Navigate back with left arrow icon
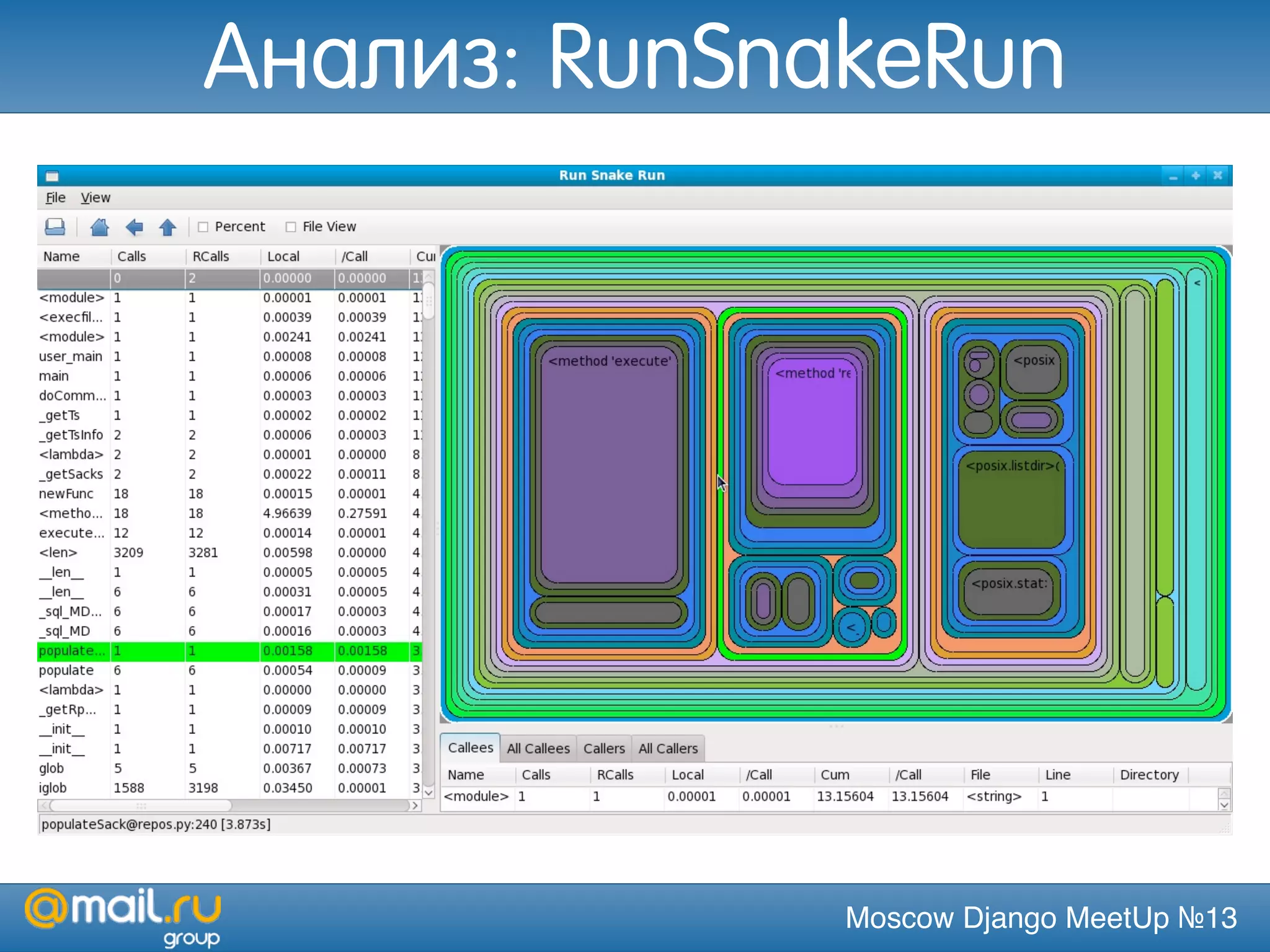Viewport: 1270px width, 952px height. (x=134, y=227)
